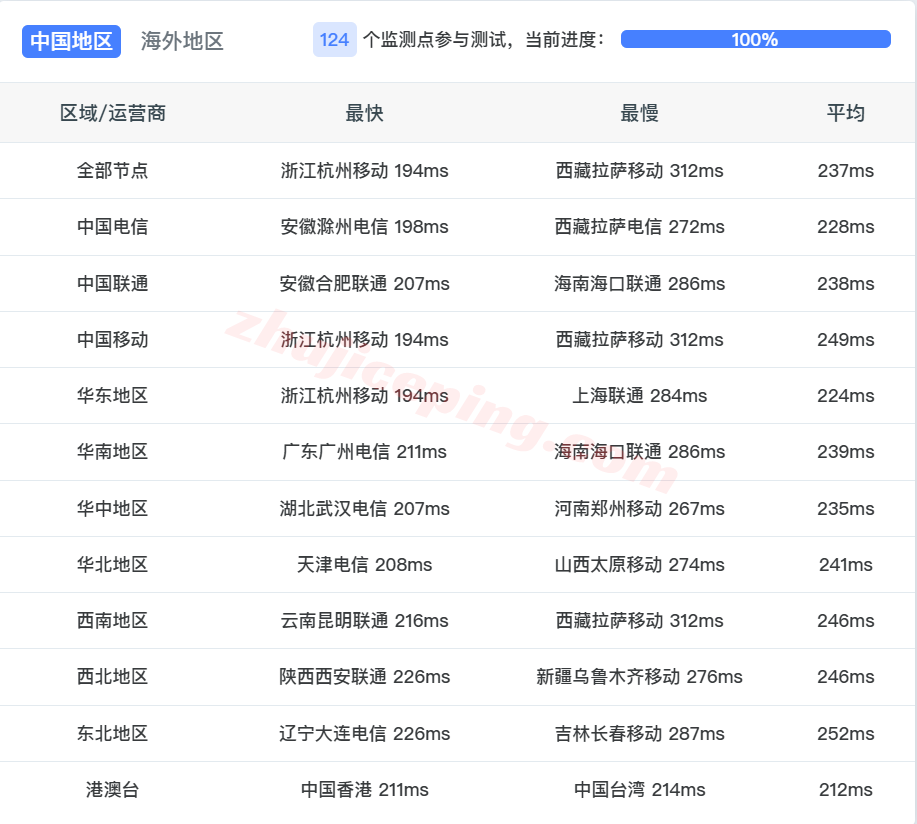This screenshot has width=917, height=824.
Task: Select the 西北地区 row label
Action: (112, 677)
